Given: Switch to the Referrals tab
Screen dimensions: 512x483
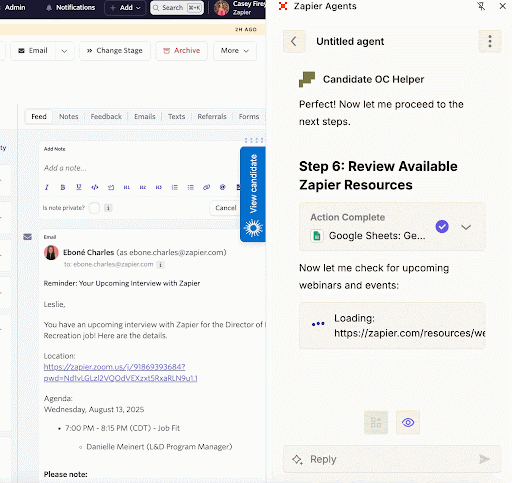Looking at the screenshot, I should click(212, 117).
